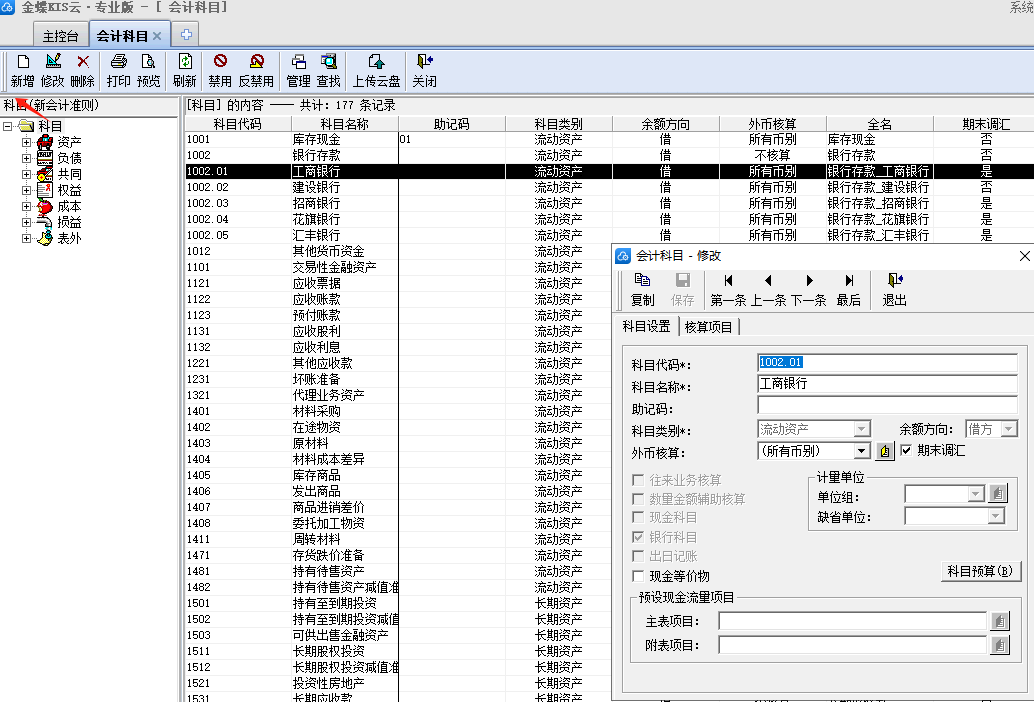Select row 1405 库存商品
This screenshot has height=702, width=1034.
tap(398, 475)
